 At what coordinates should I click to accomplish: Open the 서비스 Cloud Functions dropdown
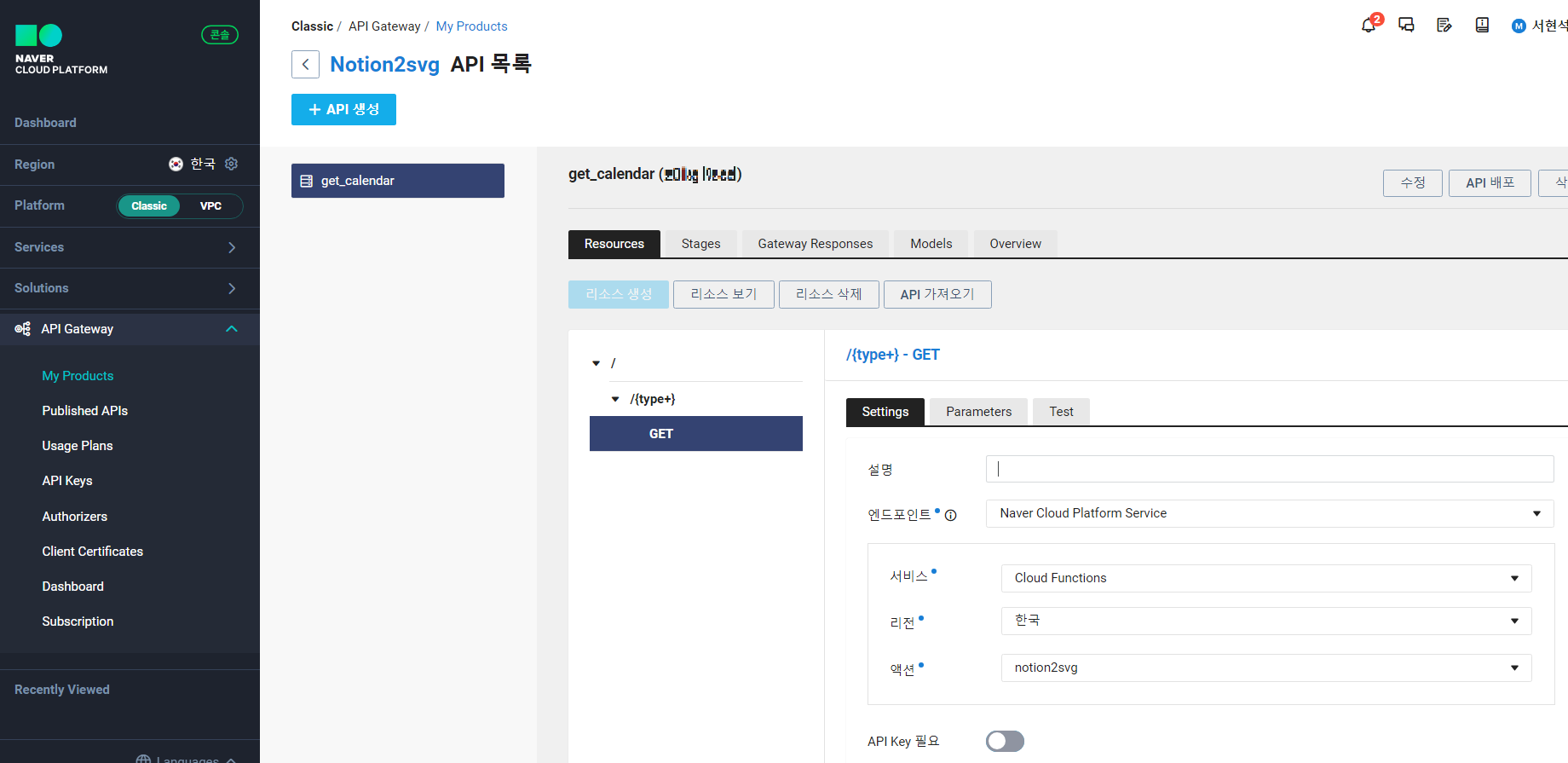(x=1266, y=578)
